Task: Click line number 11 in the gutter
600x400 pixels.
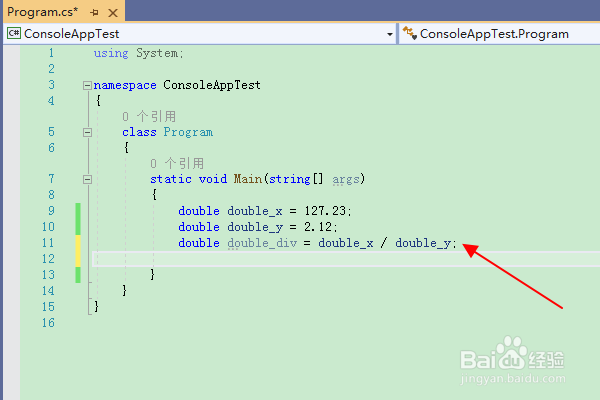Action: tap(48, 243)
